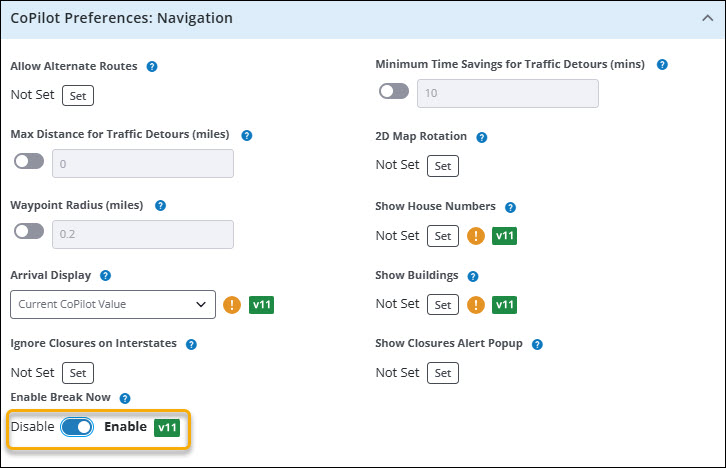726x468 pixels.
Task: Enable Minimum Time Savings for Traffic Detours toggle
Action: pyautogui.click(x=394, y=92)
